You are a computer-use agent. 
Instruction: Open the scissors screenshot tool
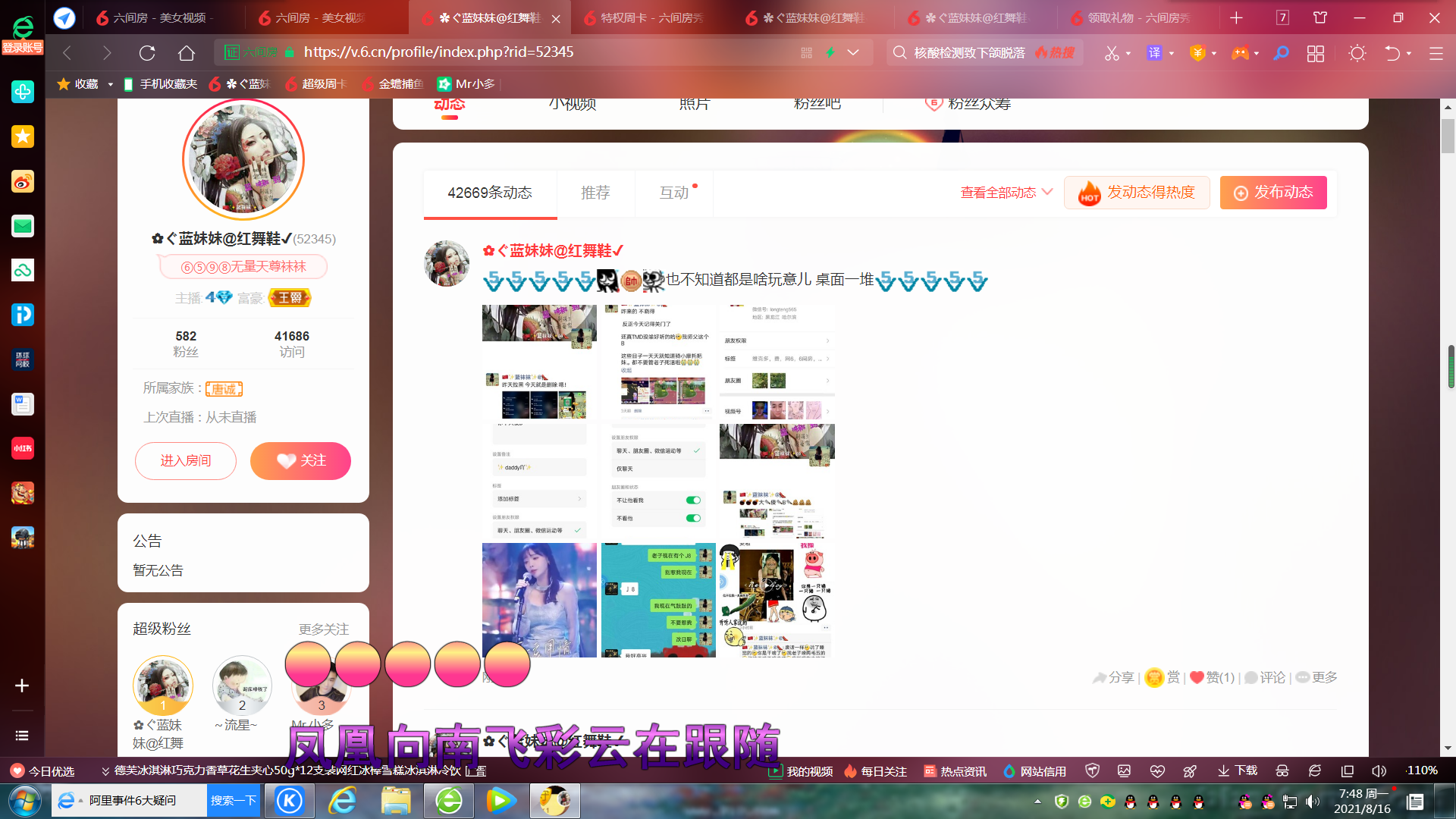click(x=1111, y=53)
